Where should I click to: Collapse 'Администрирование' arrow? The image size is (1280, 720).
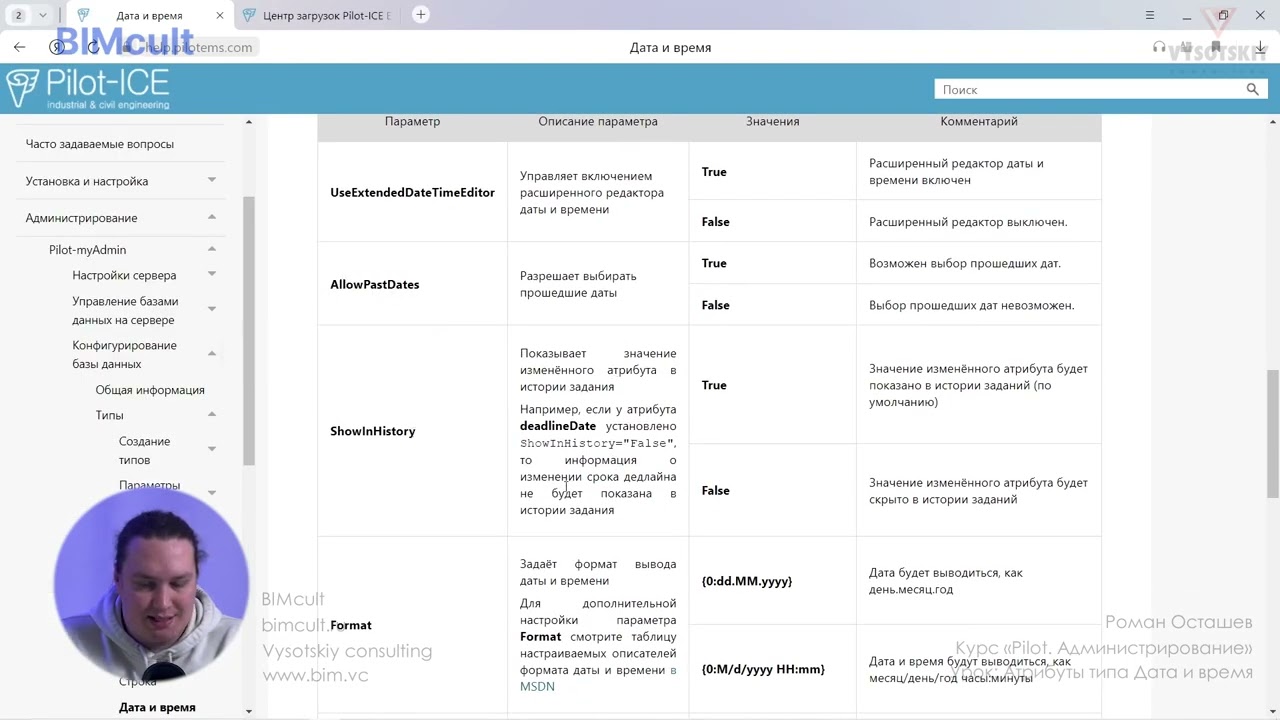(x=212, y=217)
